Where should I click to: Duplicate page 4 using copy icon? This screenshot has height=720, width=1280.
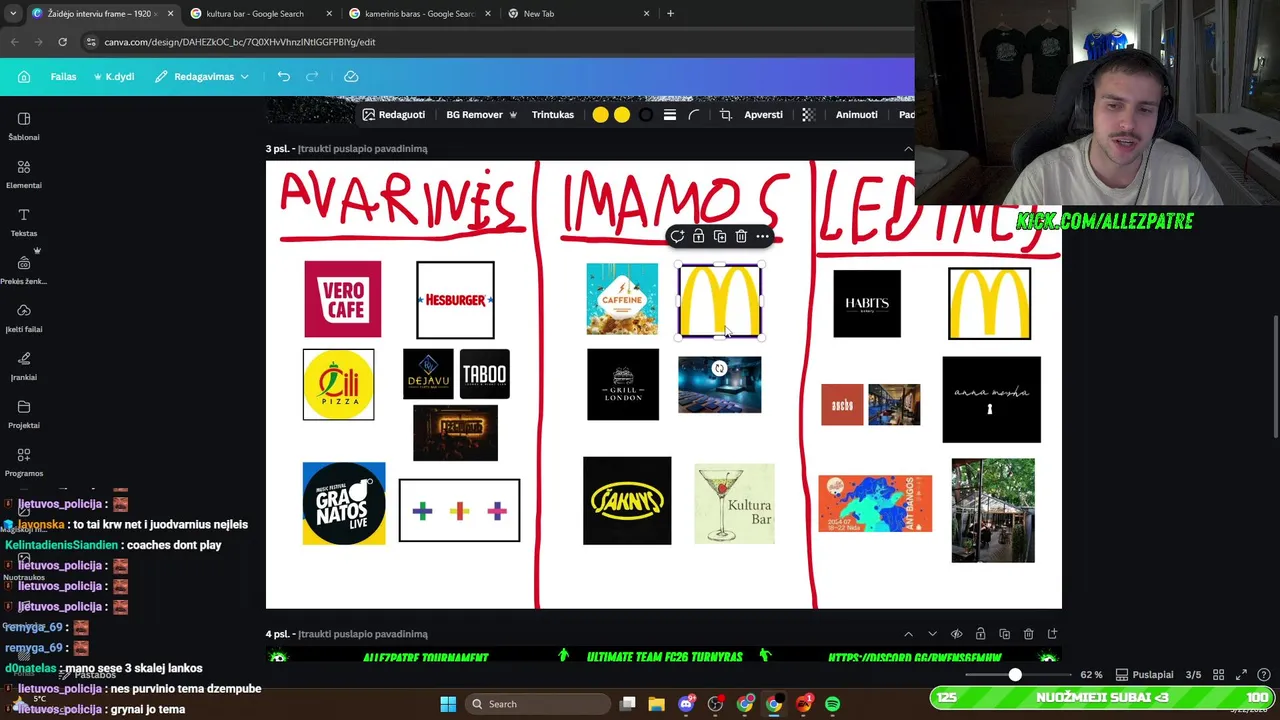[x=1004, y=634]
